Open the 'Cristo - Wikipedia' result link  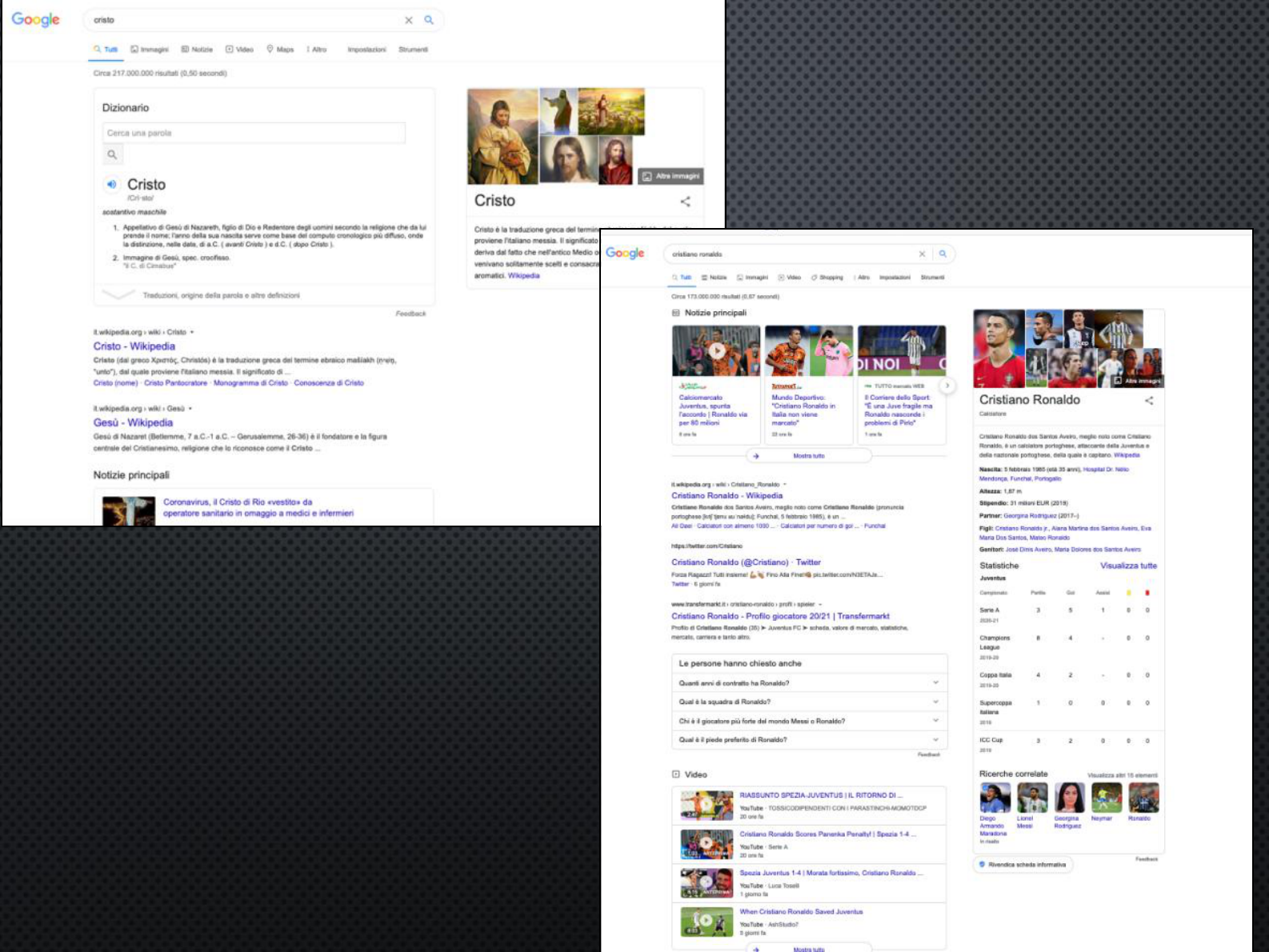(134, 346)
